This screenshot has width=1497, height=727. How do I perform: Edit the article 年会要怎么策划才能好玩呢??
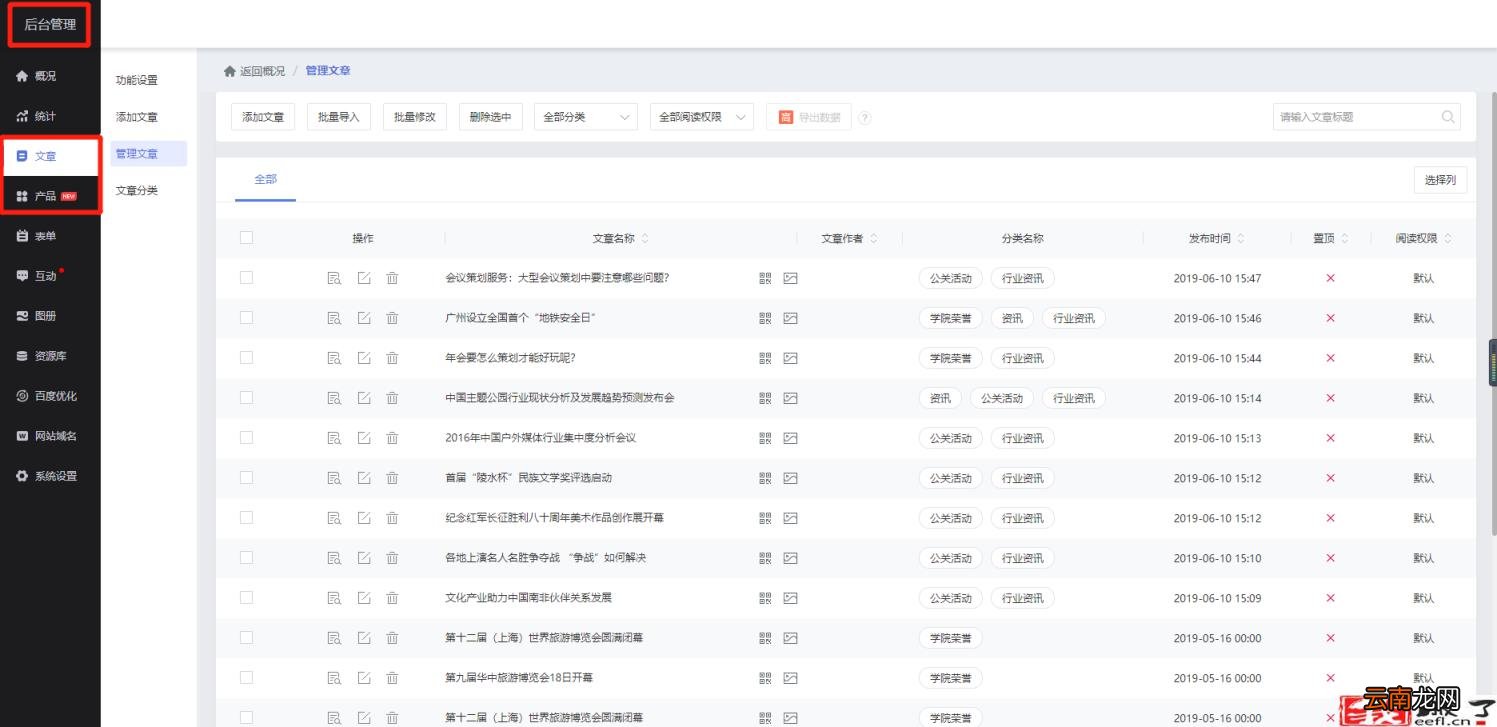pyautogui.click(x=364, y=358)
